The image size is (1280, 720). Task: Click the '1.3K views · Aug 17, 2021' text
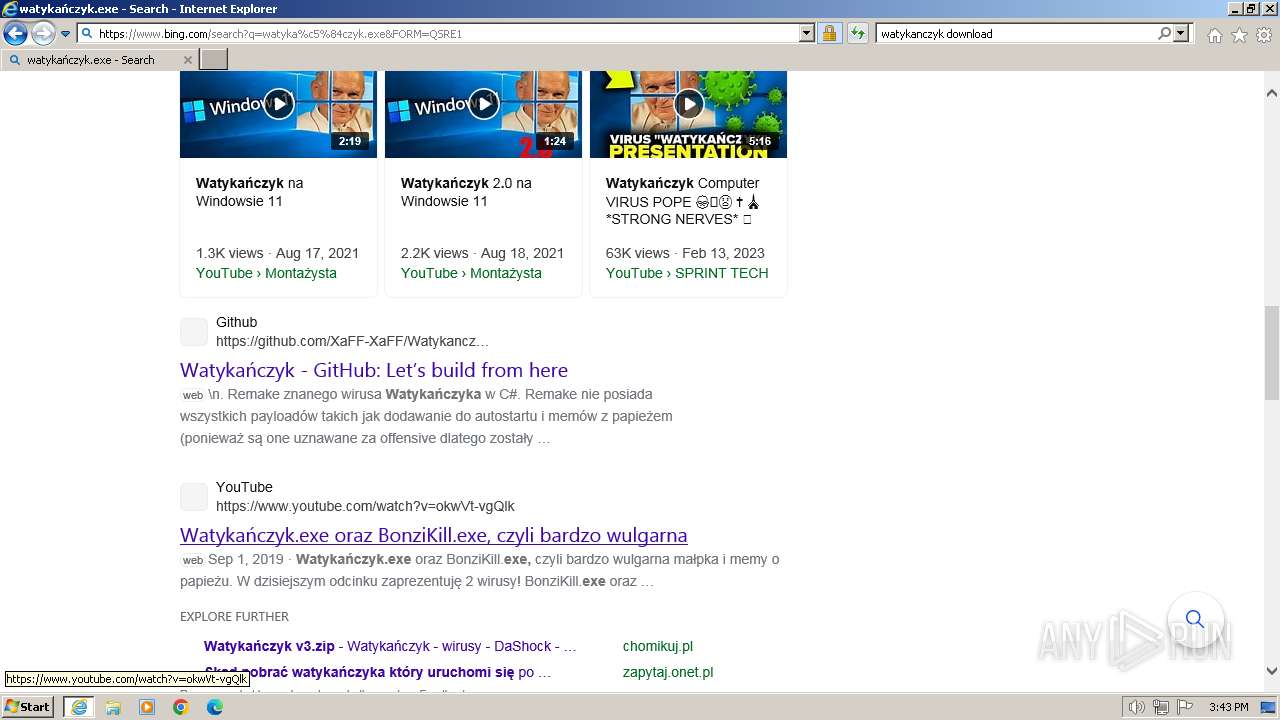277,253
